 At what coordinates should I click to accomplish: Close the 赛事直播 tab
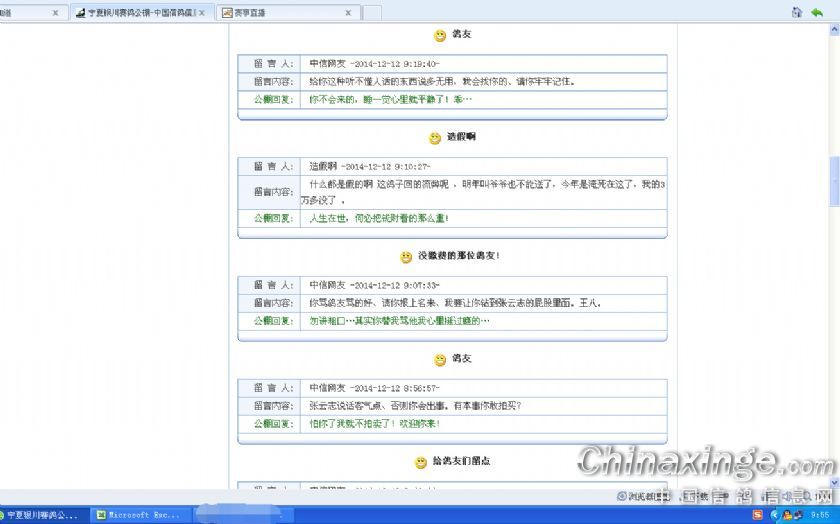[348, 13]
